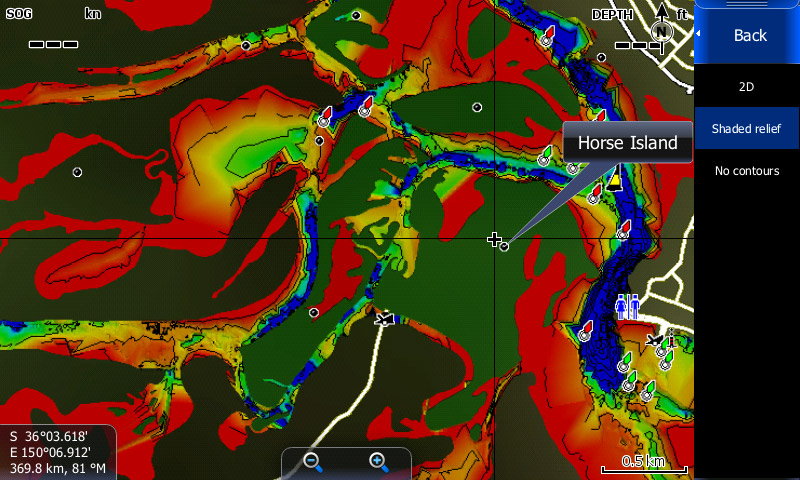Switch to No contours option
The height and width of the screenshot is (480, 800).
(746, 171)
